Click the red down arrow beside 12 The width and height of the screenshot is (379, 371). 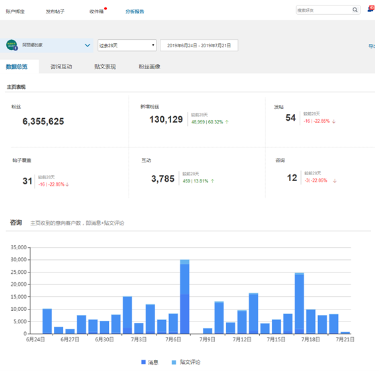(x=334, y=181)
